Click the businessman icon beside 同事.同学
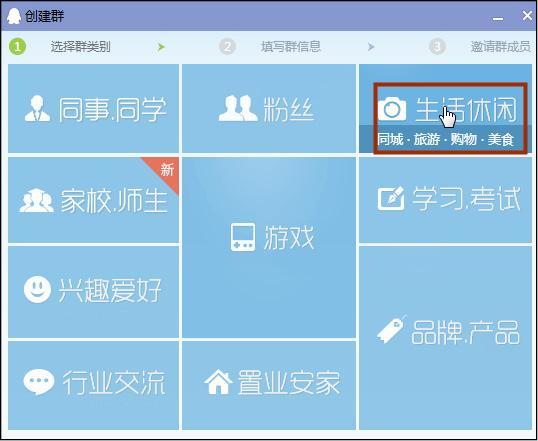 pos(37,108)
